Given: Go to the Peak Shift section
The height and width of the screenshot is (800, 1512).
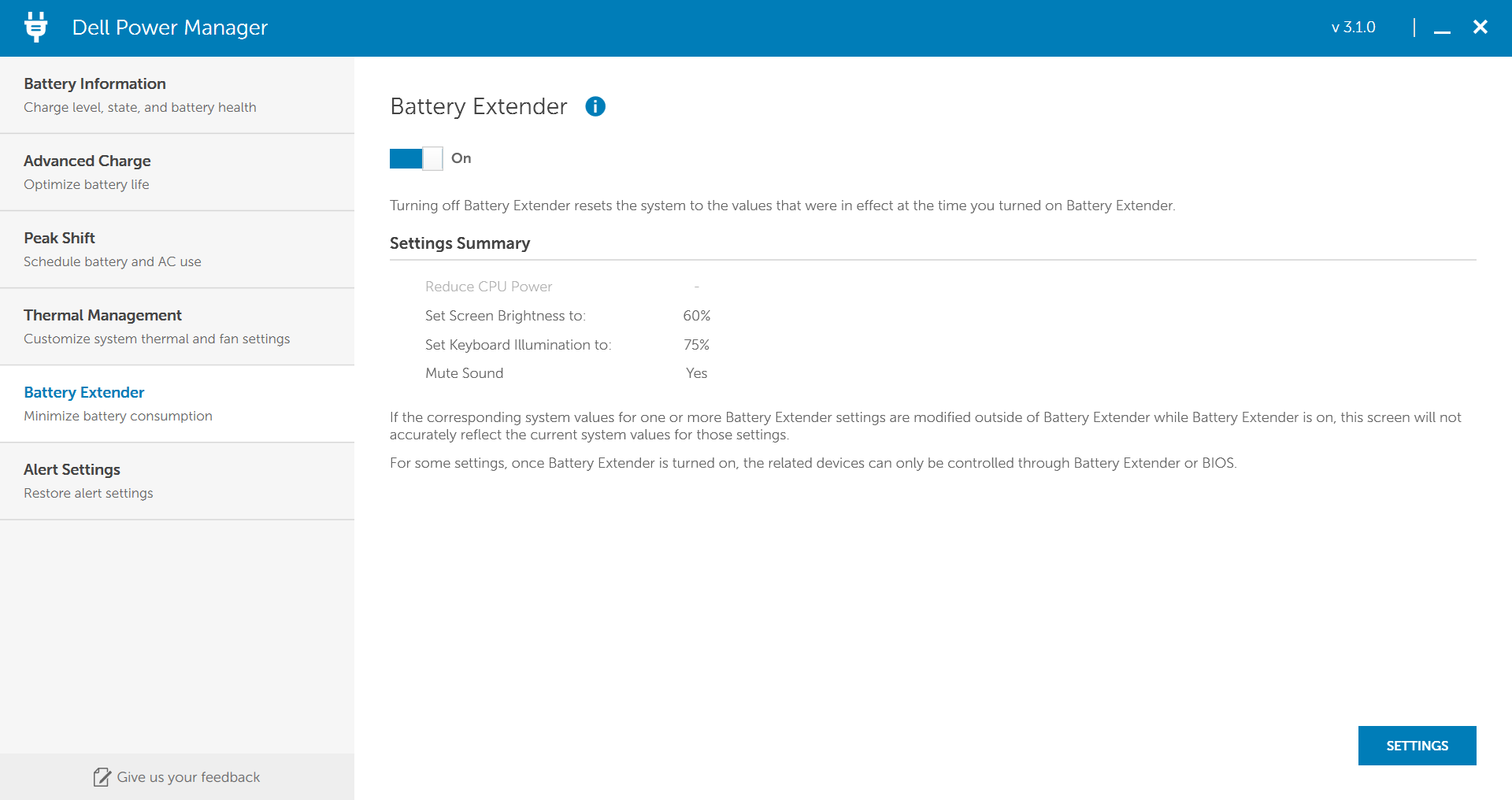Looking at the screenshot, I should click(x=177, y=249).
